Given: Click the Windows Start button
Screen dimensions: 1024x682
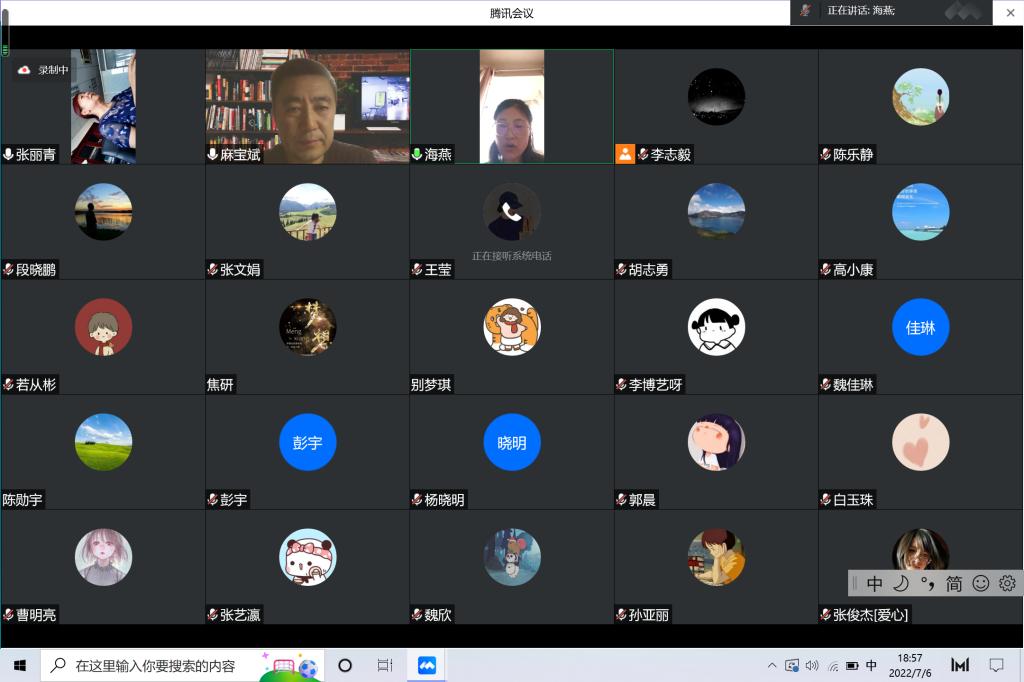Looking at the screenshot, I should pos(19,665).
